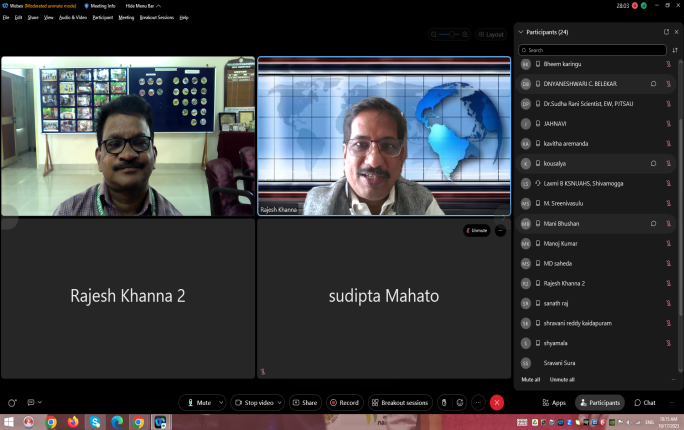Open video options arrow next to Stop video
Viewport: 684px width, 430px height.
coord(280,403)
